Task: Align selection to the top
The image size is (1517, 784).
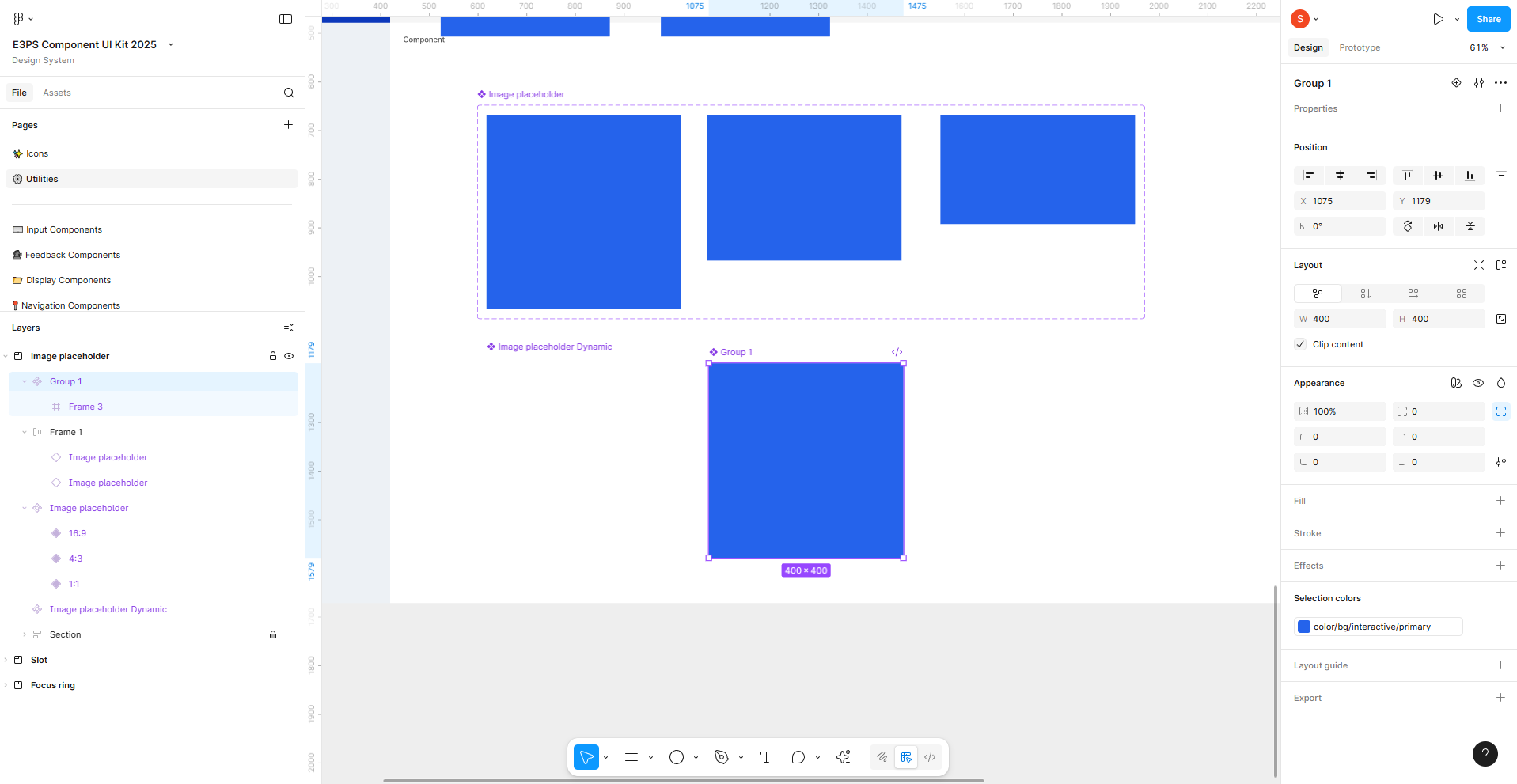Action: click(1407, 176)
